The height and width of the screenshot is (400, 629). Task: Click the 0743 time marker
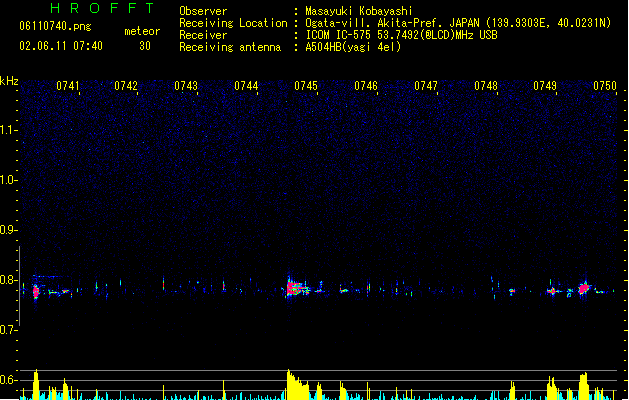click(x=186, y=86)
